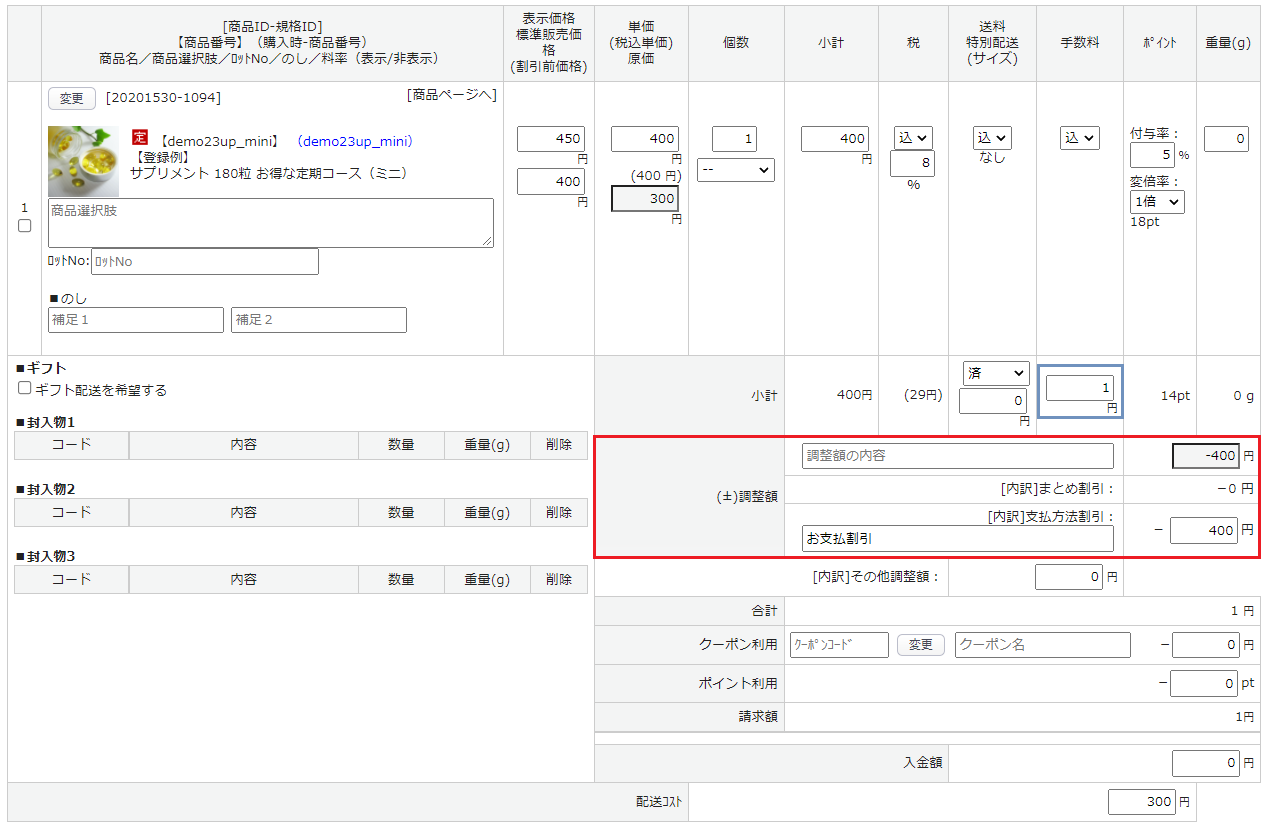
Task: Open the dropdown below the quantity field
Action: click(736, 170)
